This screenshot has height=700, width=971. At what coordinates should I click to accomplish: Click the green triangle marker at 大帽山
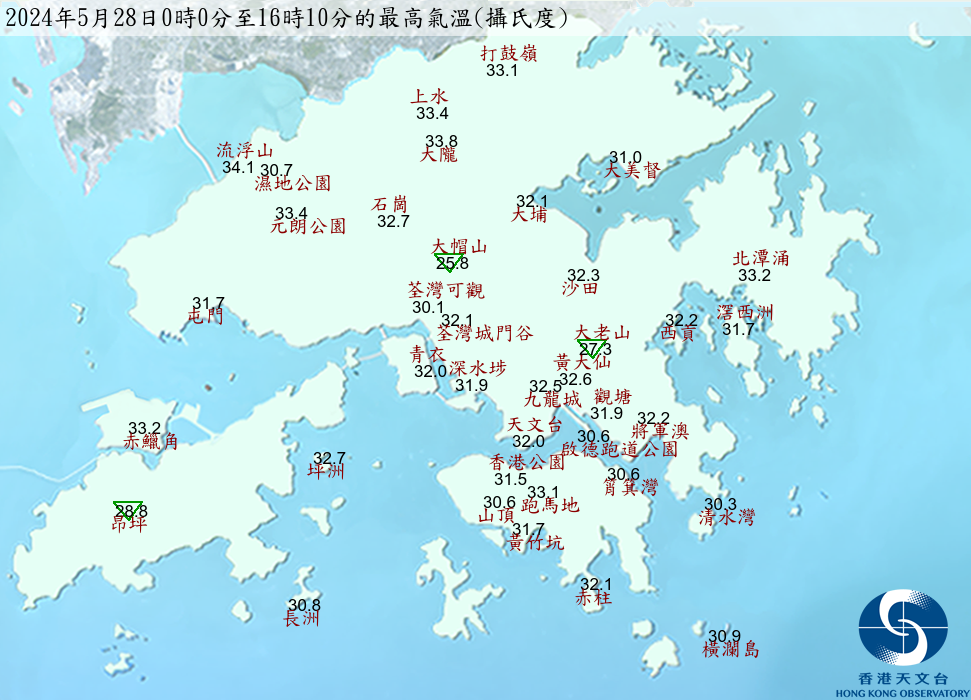tap(447, 261)
